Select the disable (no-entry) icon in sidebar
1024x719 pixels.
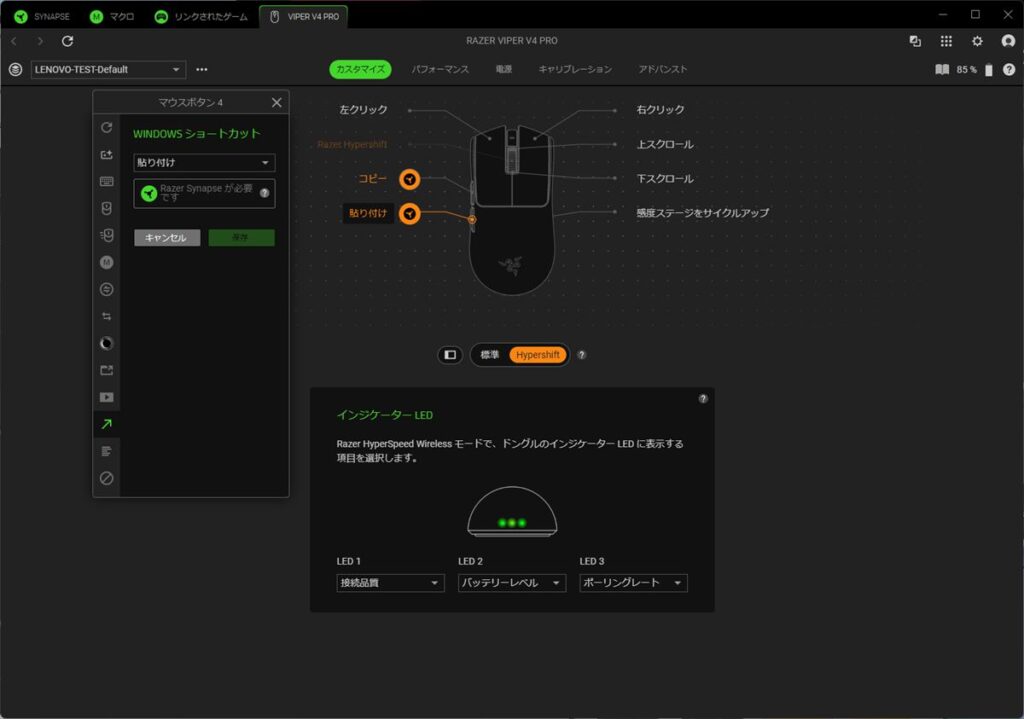(x=107, y=478)
